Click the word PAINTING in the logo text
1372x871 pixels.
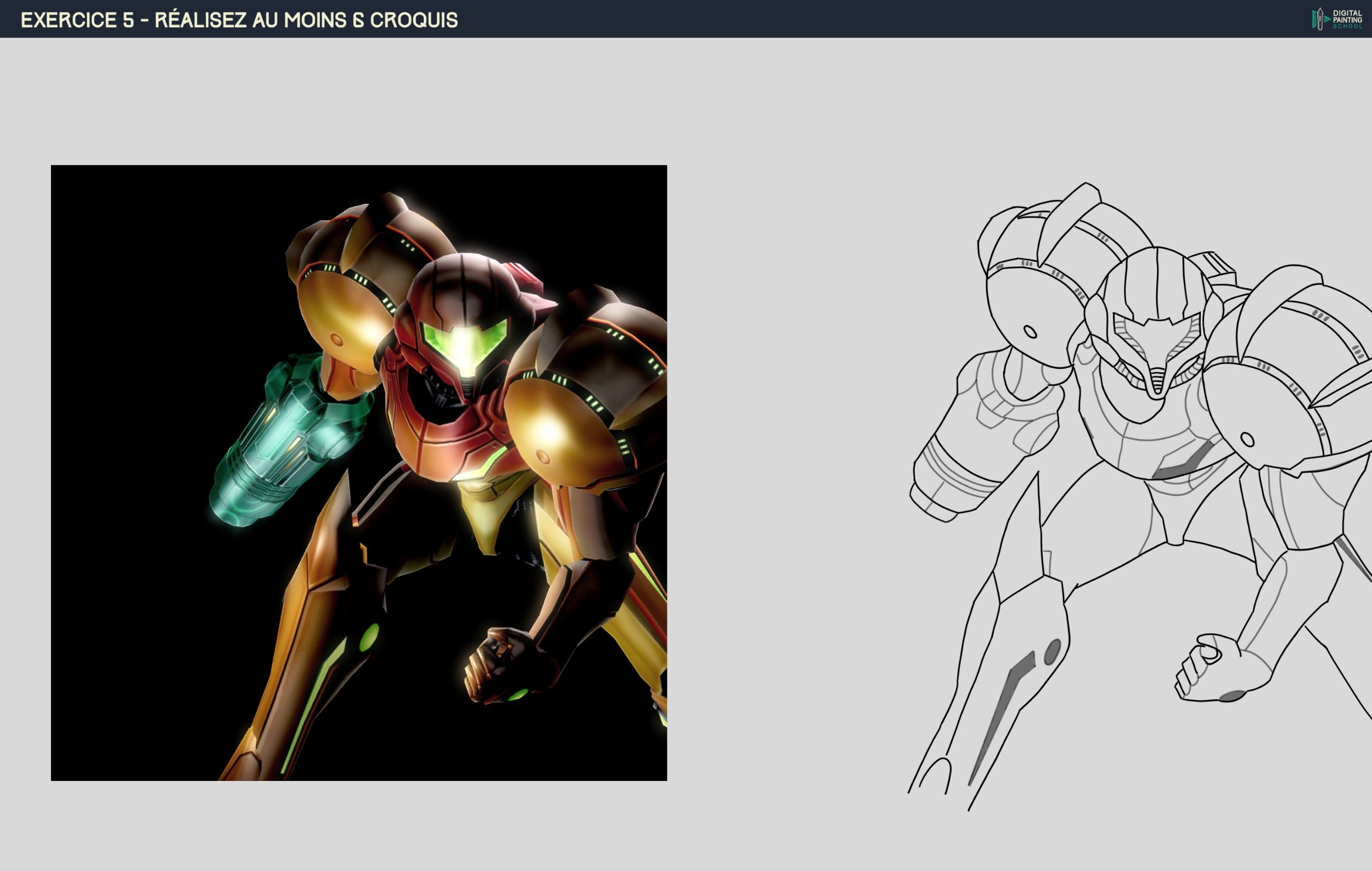1347,20
